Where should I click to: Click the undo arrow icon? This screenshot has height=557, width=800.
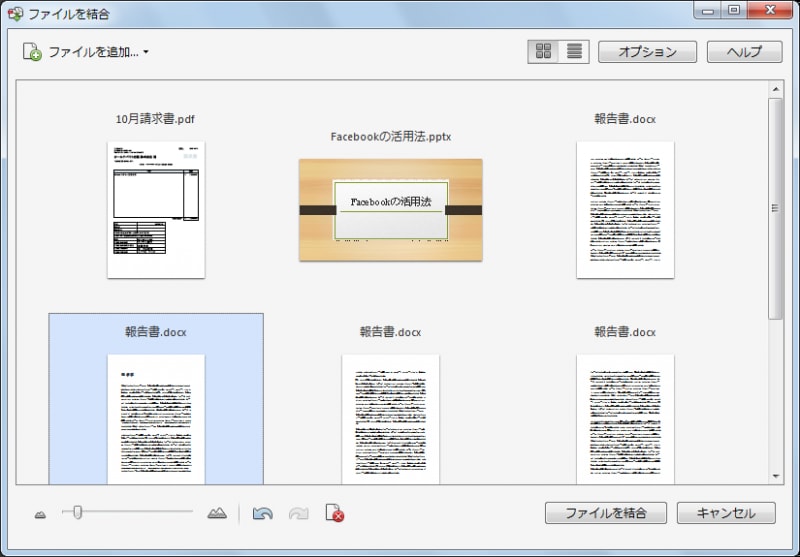262,513
